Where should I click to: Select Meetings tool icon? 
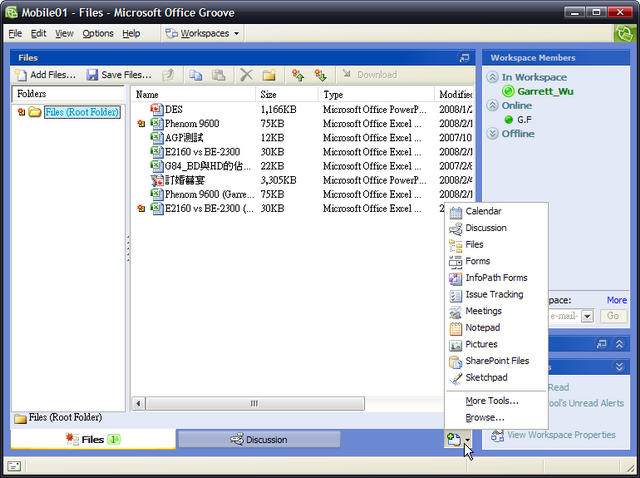pos(456,312)
